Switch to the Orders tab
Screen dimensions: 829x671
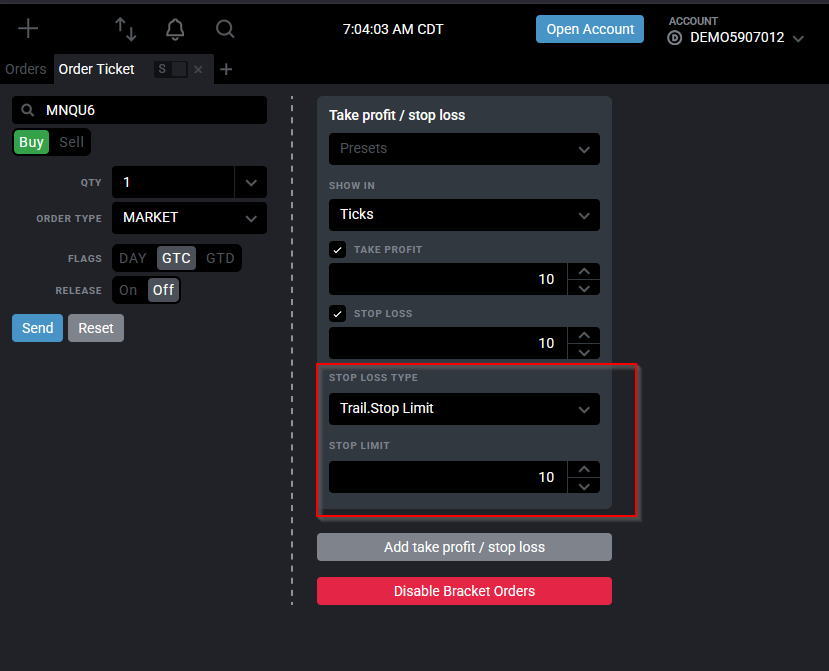tap(25, 69)
